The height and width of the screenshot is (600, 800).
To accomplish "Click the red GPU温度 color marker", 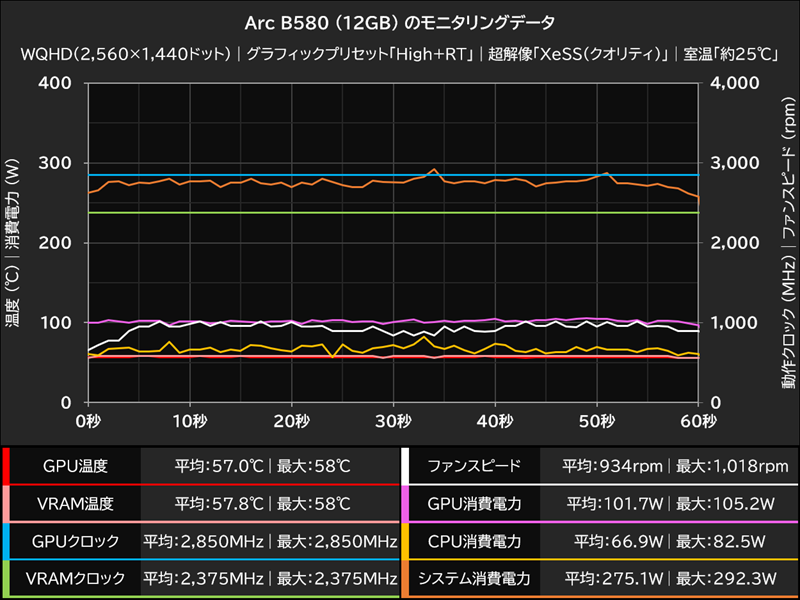I will pos(6,466).
